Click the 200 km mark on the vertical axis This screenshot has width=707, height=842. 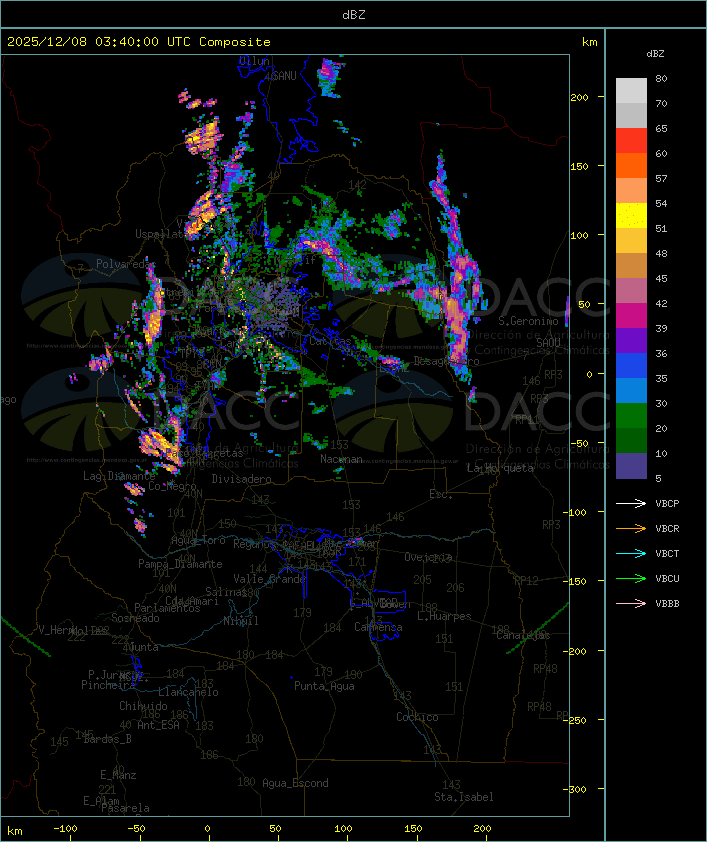click(579, 97)
